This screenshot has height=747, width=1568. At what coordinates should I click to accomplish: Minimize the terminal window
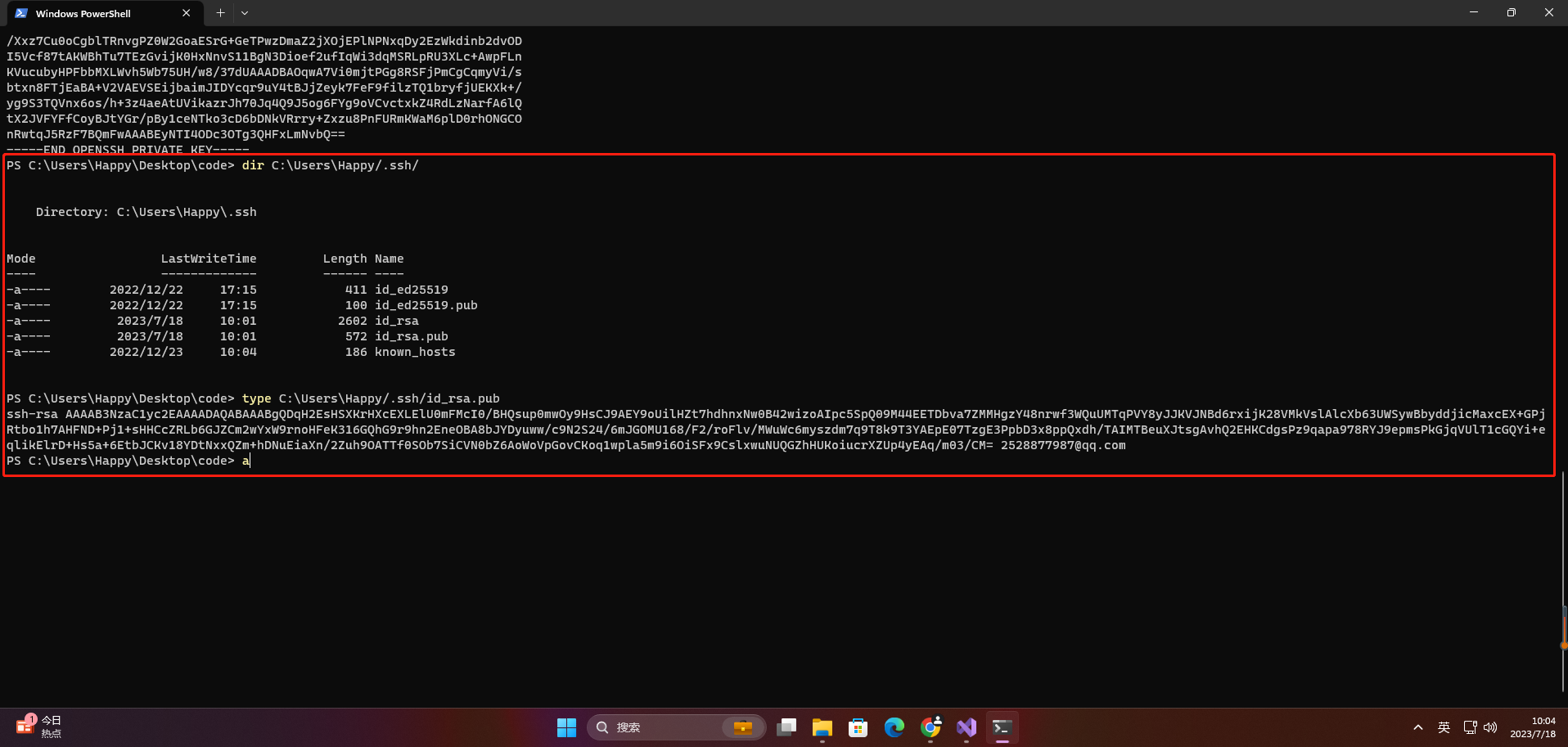pos(1474,12)
